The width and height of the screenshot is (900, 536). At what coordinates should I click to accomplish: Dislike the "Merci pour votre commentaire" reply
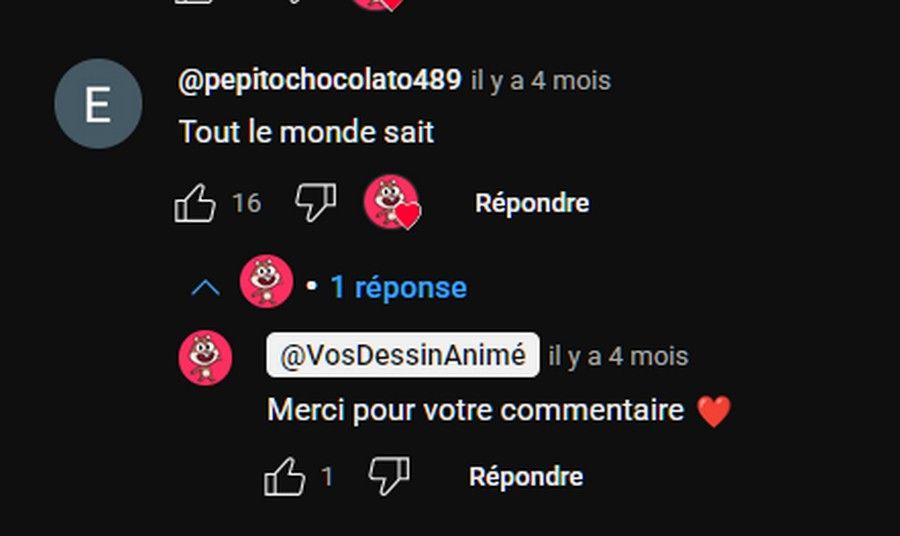point(389,476)
